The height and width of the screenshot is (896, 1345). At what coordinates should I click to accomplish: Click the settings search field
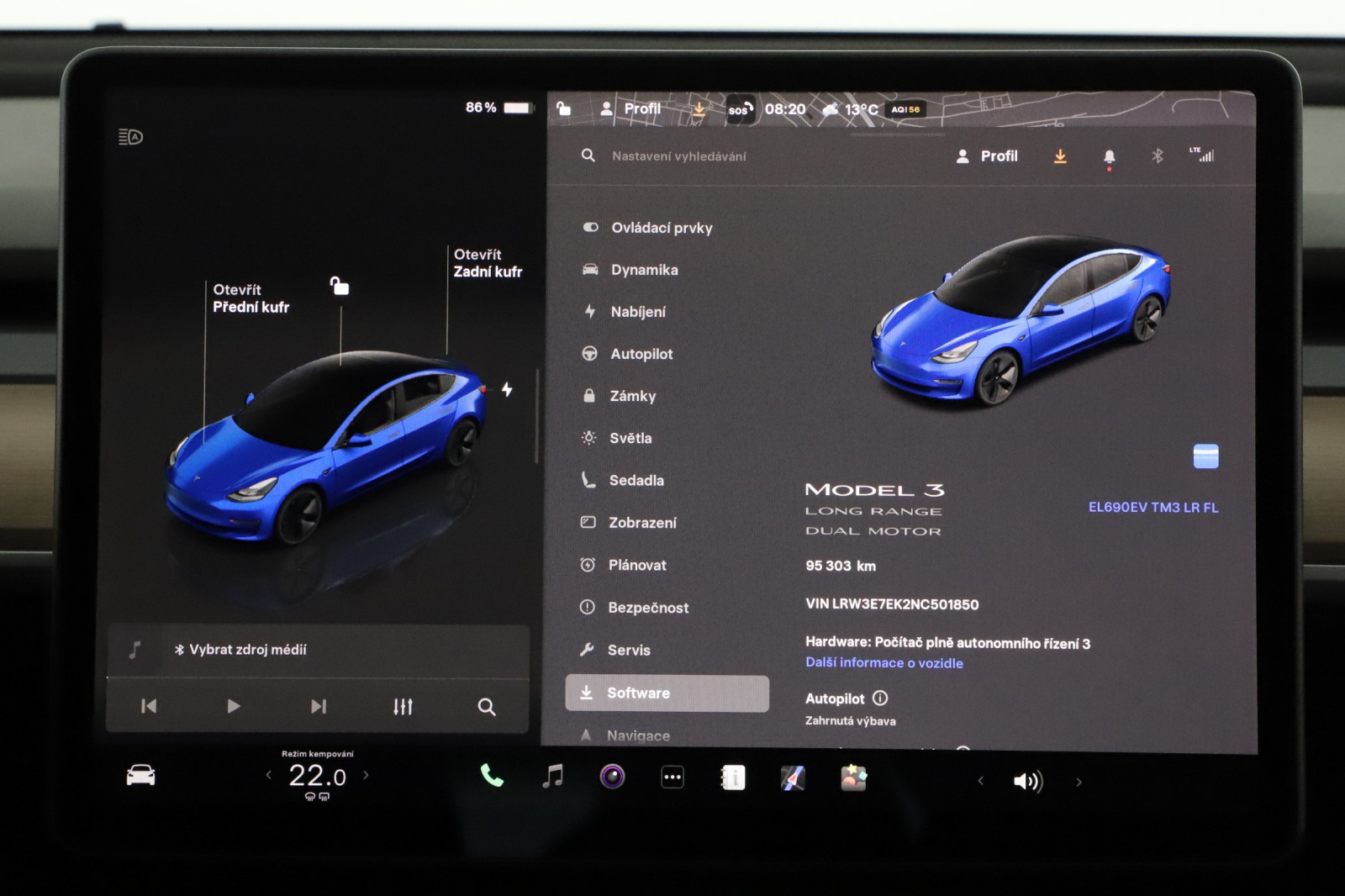[678, 156]
